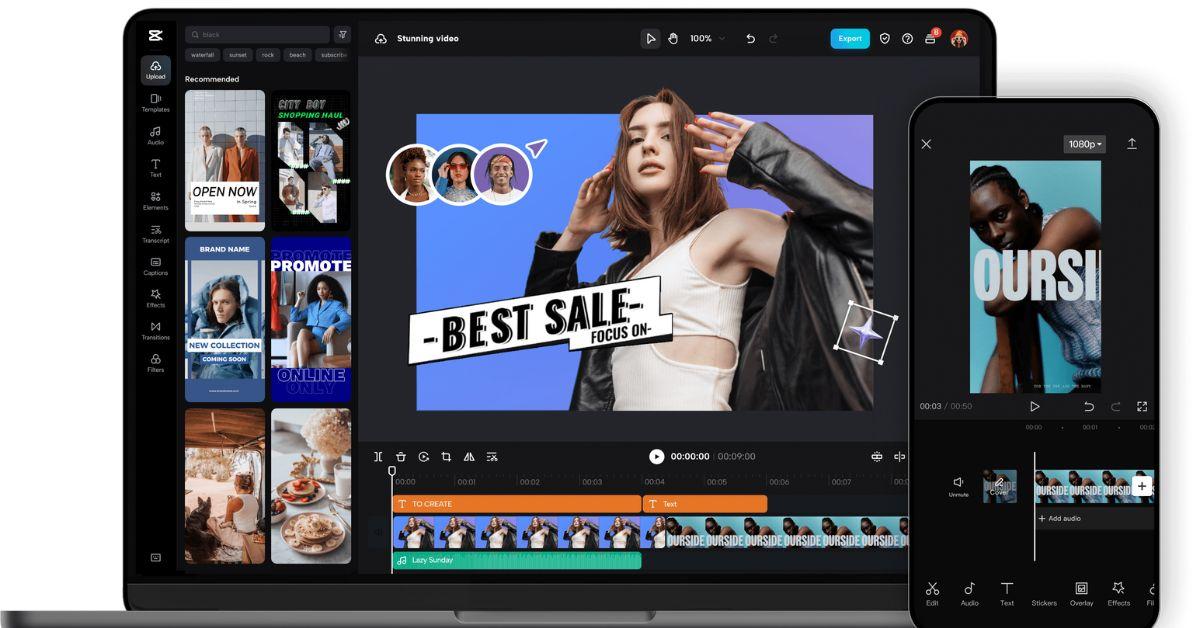
Task: Choose the 'OPEN NOW' template thumbnail
Action: pyautogui.click(x=225, y=161)
